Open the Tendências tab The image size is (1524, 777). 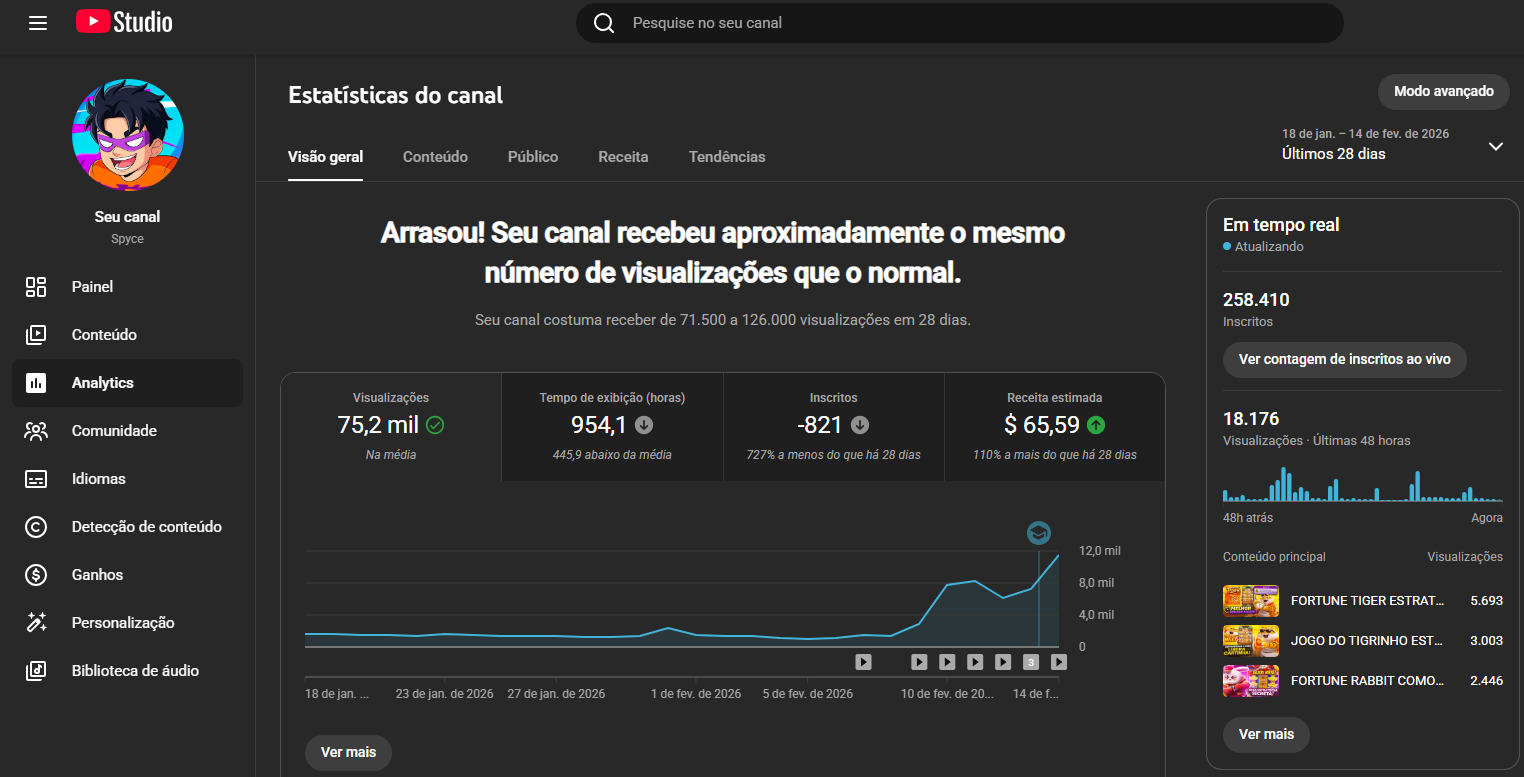(x=727, y=157)
